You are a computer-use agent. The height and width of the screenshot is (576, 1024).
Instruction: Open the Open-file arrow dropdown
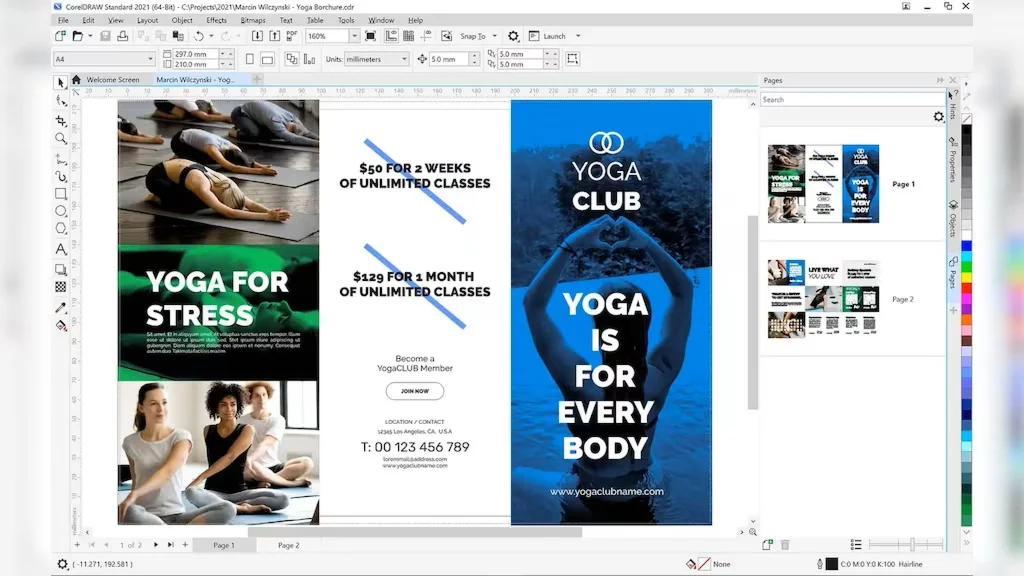[90, 36]
